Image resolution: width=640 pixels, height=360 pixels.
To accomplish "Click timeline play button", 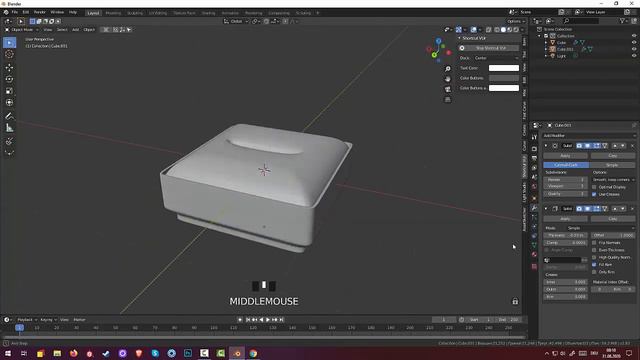I will [268, 320].
